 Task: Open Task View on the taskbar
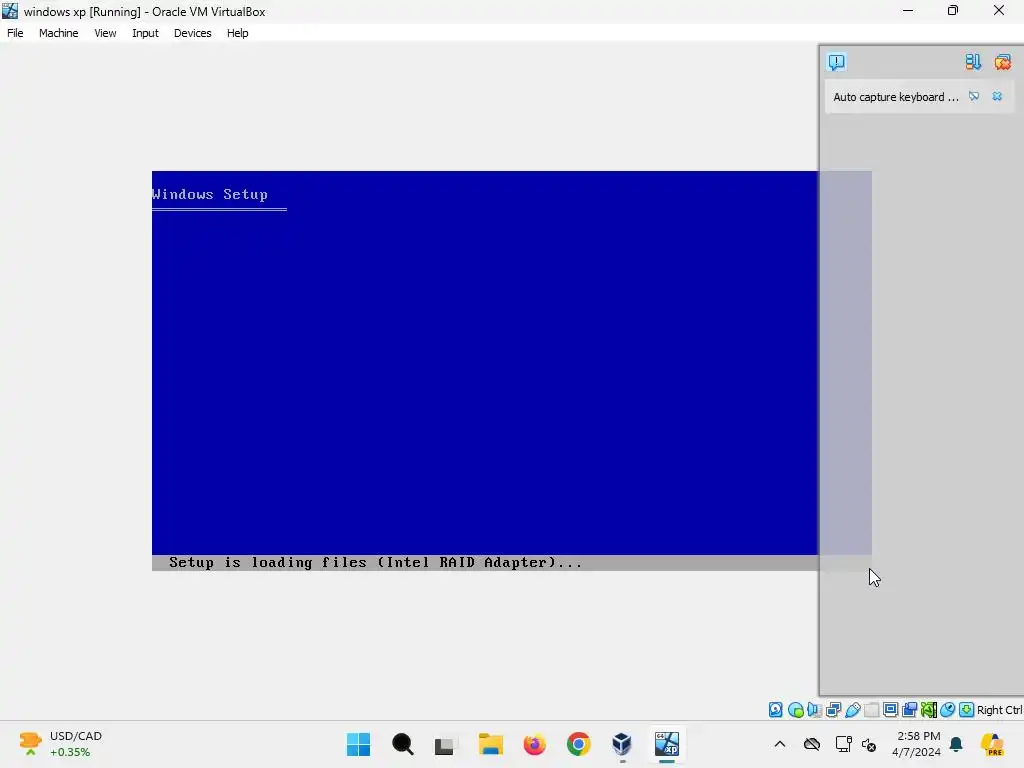coord(446,744)
